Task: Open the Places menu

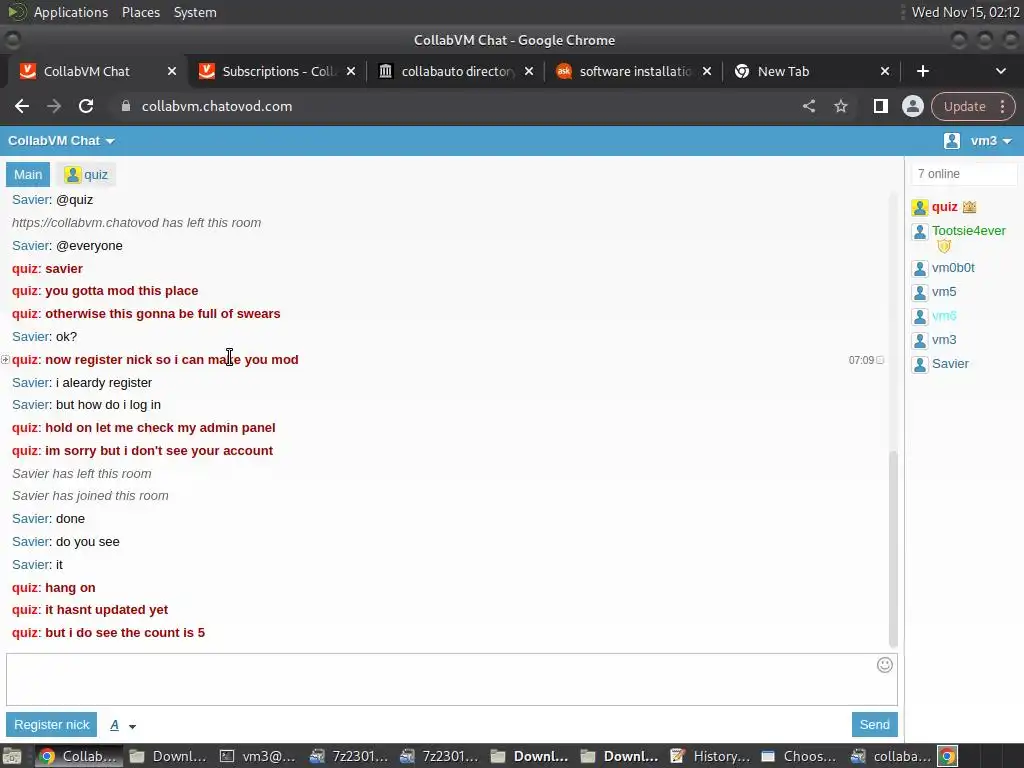Action: coord(140,12)
